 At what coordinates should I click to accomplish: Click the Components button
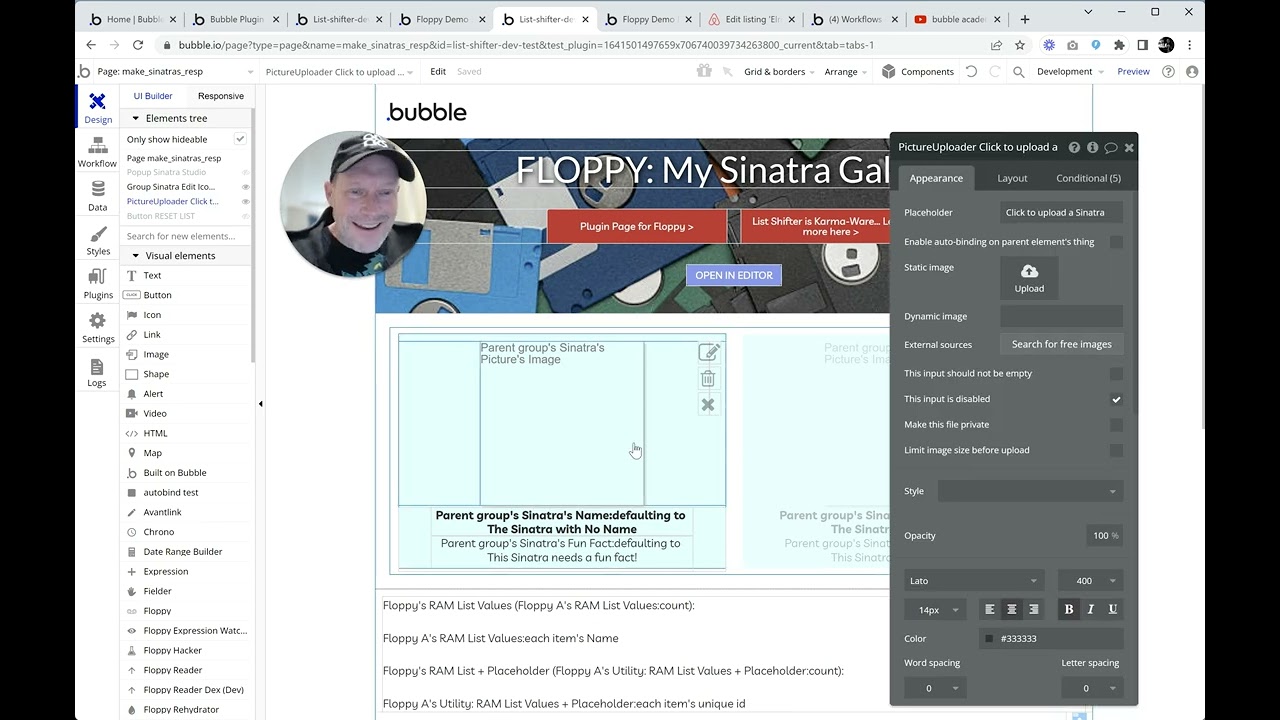[x=918, y=72]
